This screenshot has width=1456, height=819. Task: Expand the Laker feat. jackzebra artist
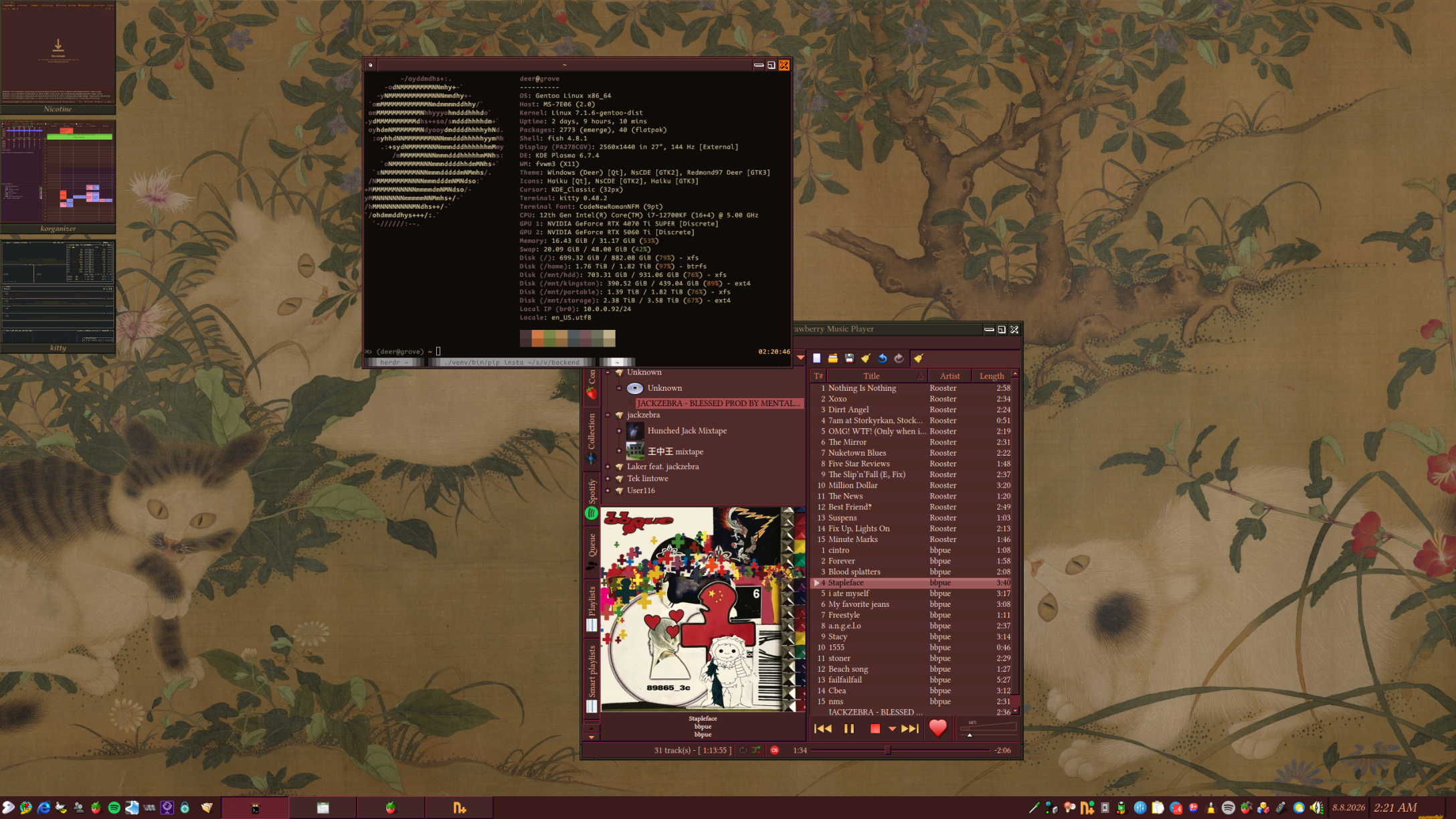(608, 466)
